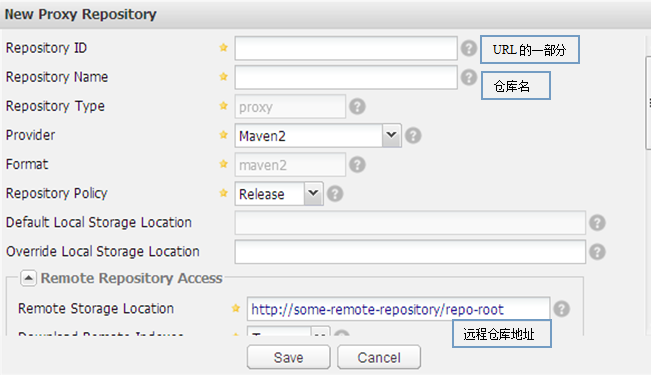Click the Repository Policy Release text box
The height and width of the screenshot is (375, 654).
pyautogui.click(x=269, y=194)
